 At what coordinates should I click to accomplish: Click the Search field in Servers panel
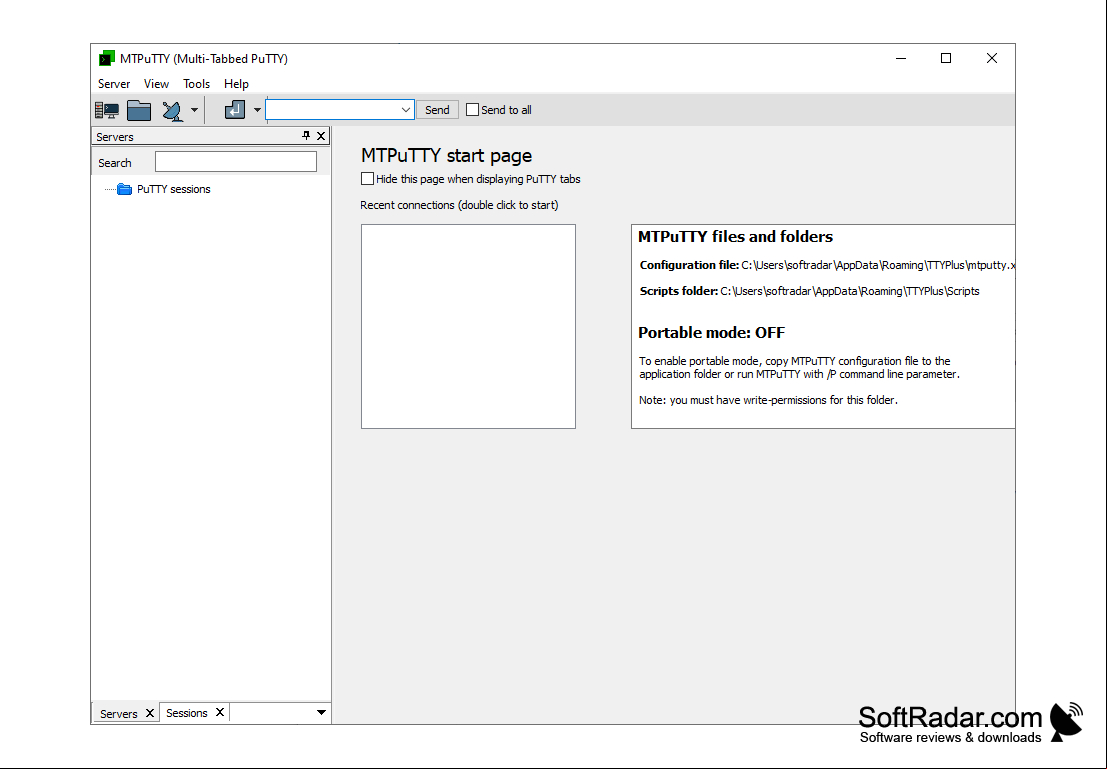(236, 162)
